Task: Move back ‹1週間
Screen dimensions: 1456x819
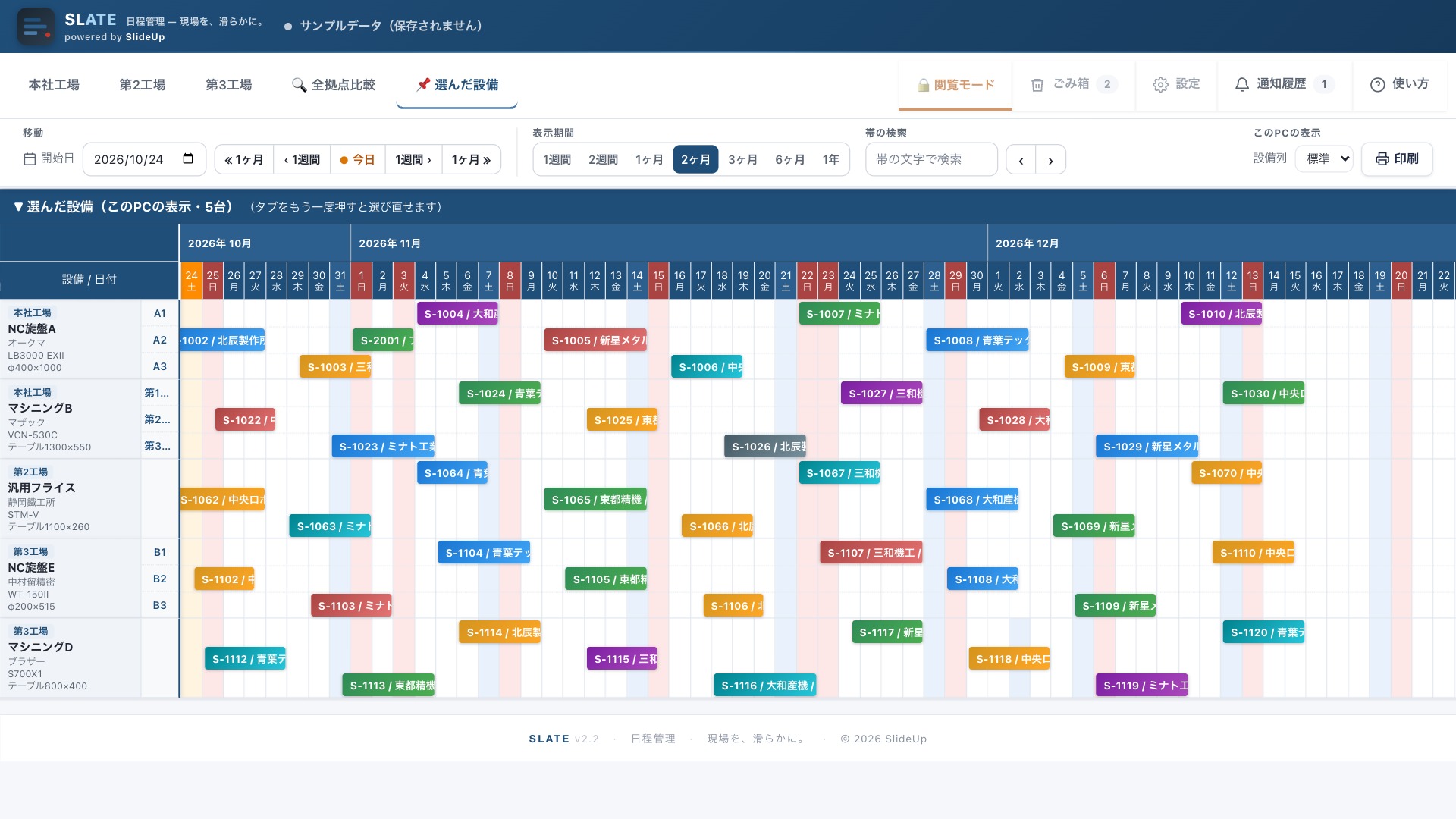Action: coord(302,160)
